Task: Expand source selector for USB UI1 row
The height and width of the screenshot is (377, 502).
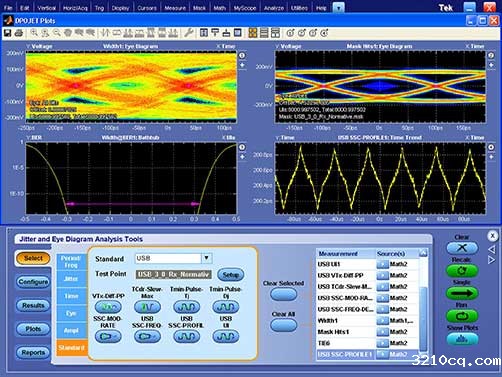Action: (x=382, y=264)
